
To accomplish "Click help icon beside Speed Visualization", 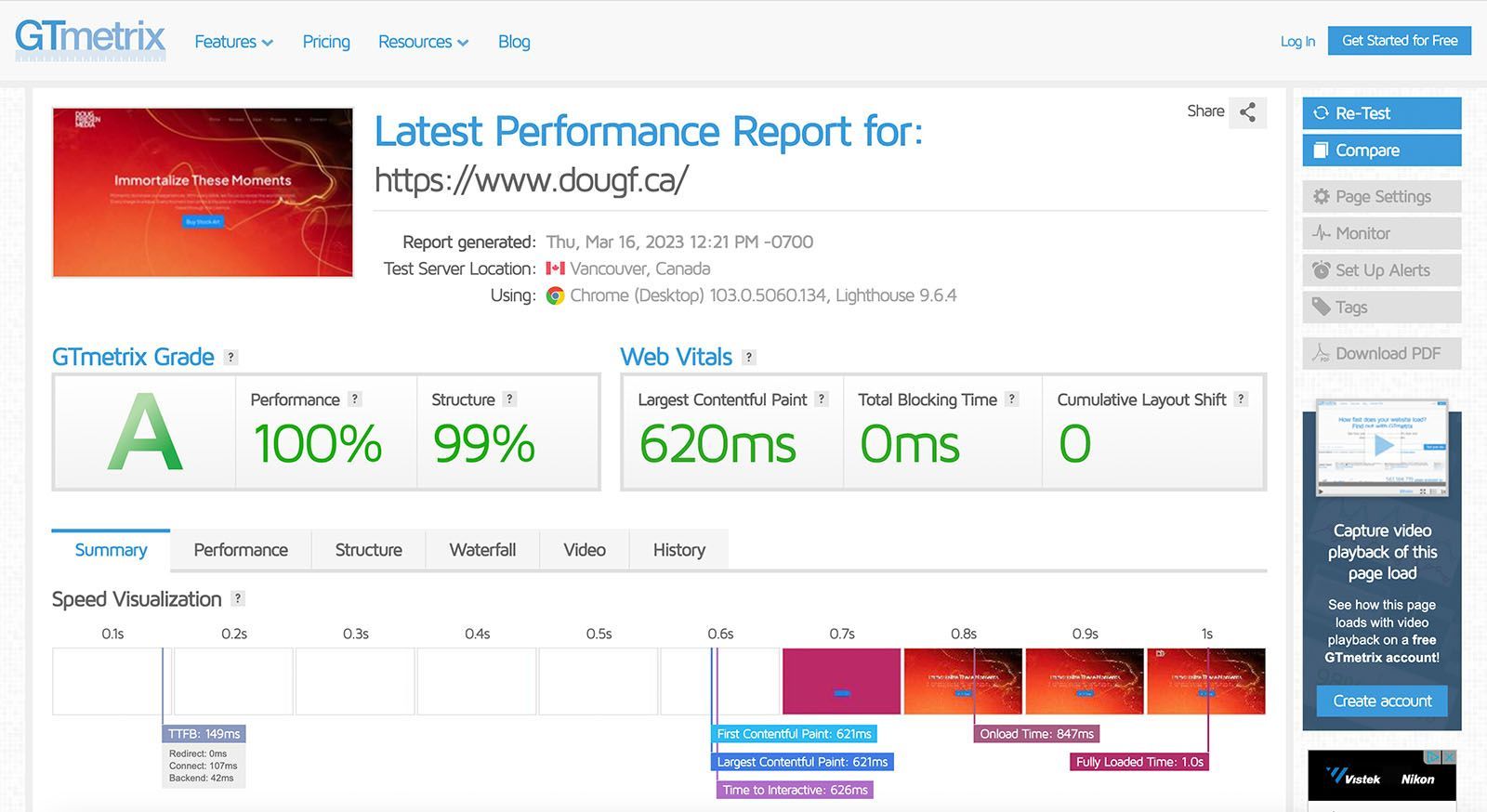I will pyautogui.click(x=238, y=599).
